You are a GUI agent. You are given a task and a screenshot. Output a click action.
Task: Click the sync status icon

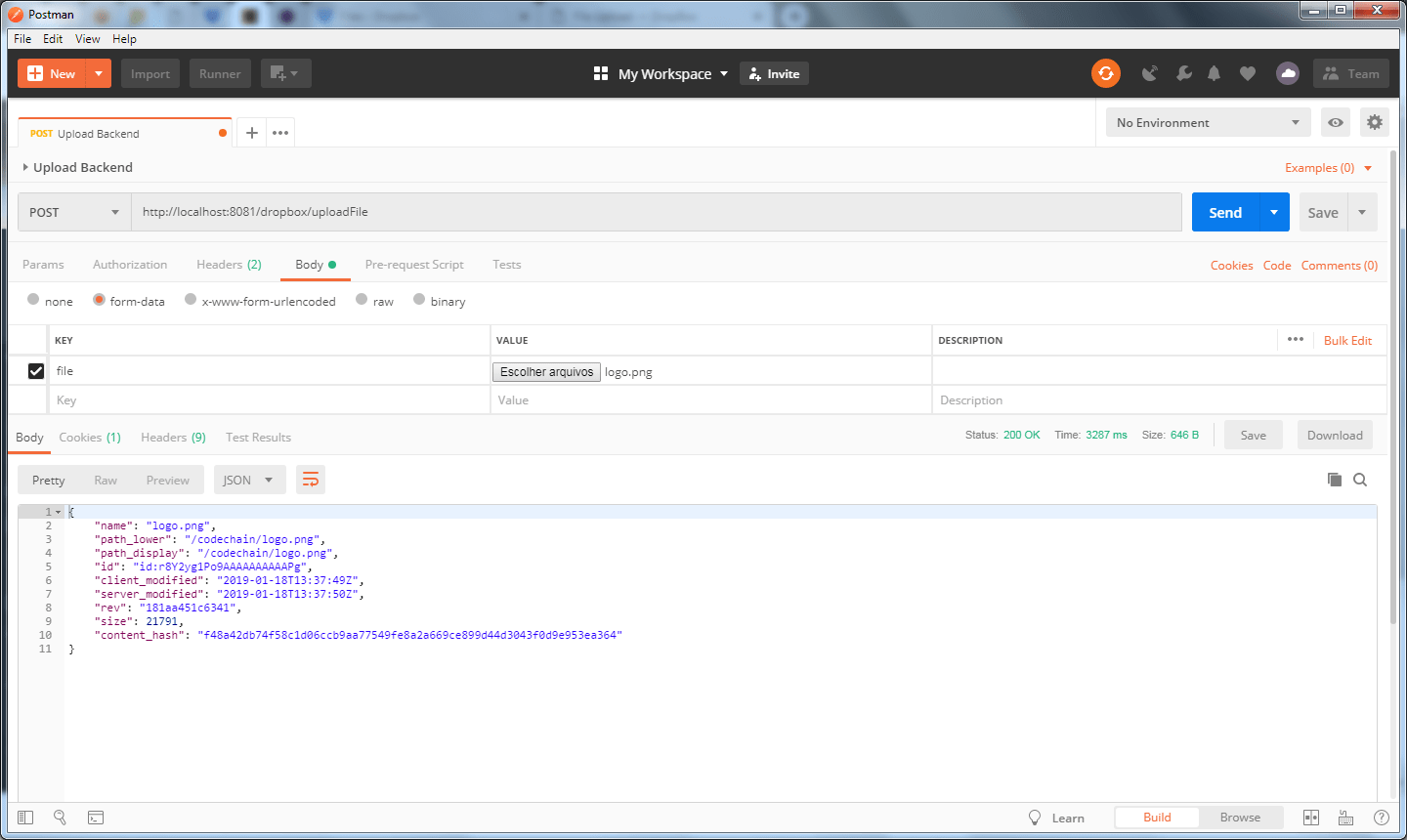(1106, 73)
